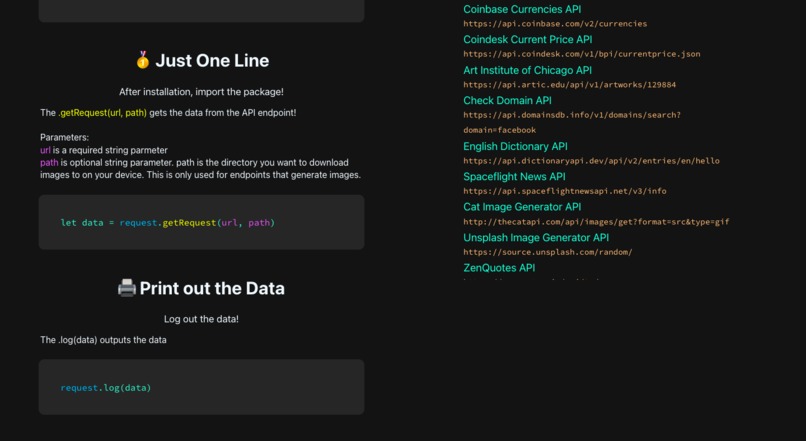The width and height of the screenshot is (806, 441).
Task: Click the medal icon beside Just One Line
Action: [x=142, y=60]
